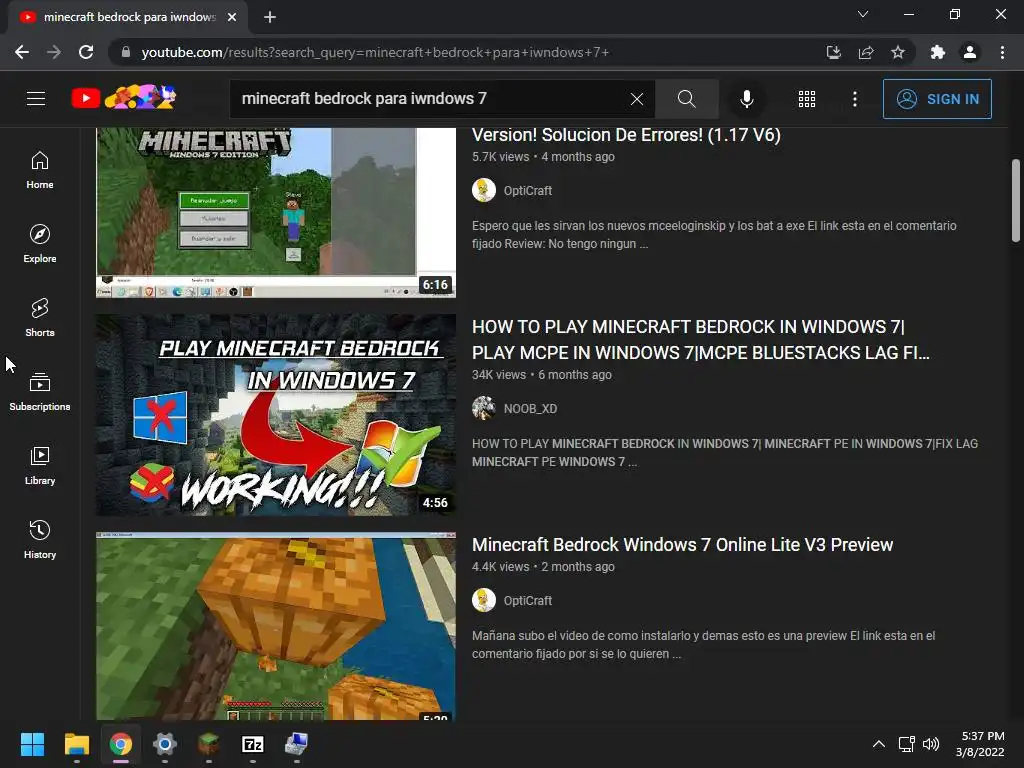The image size is (1024, 768).
Task: Start voice search with the microphone
Action: click(x=746, y=99)
